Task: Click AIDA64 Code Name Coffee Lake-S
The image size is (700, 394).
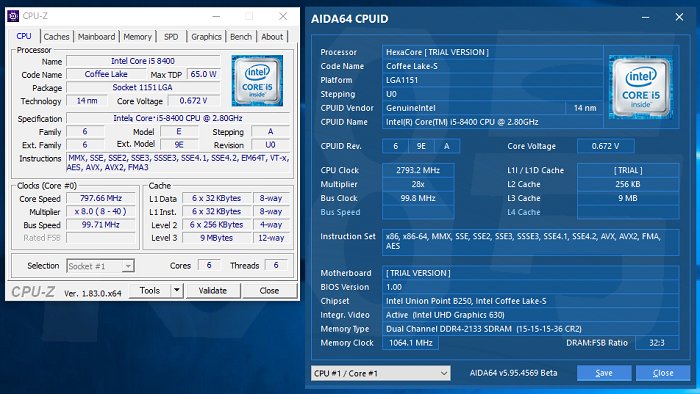Action: (x=492, y=66)
